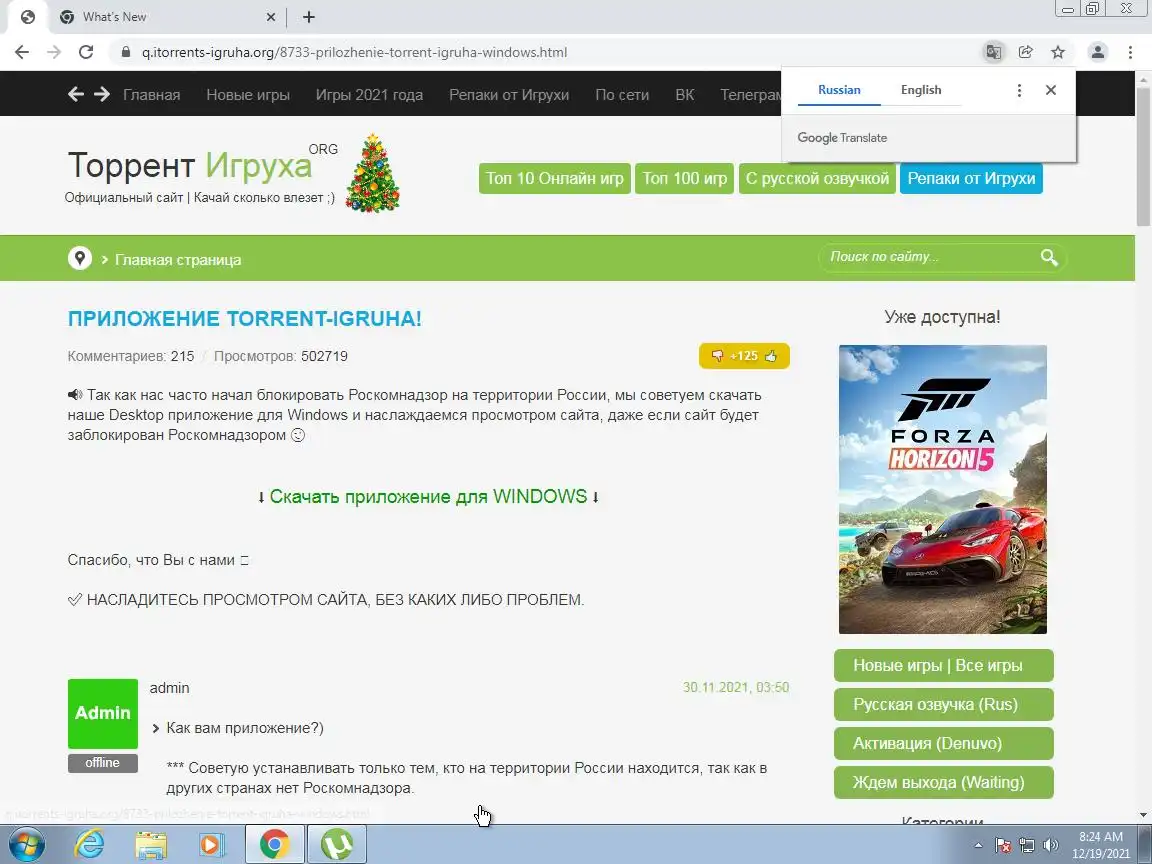Image resolution: width=1152 pixels, height=864 pixels.
Task: Click the admin username in comment
Action: click(170, 688)
